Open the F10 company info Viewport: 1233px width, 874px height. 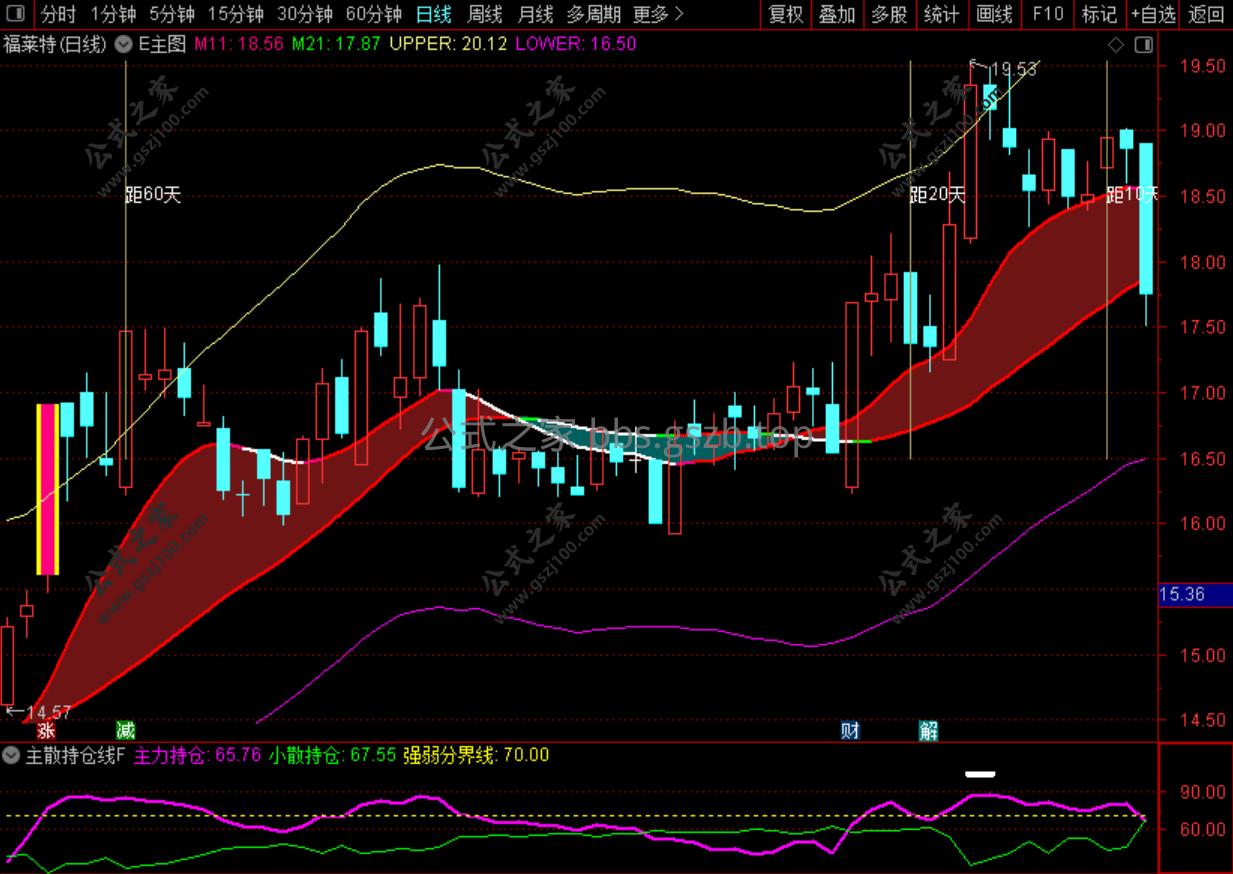(x=1047, y=14)
